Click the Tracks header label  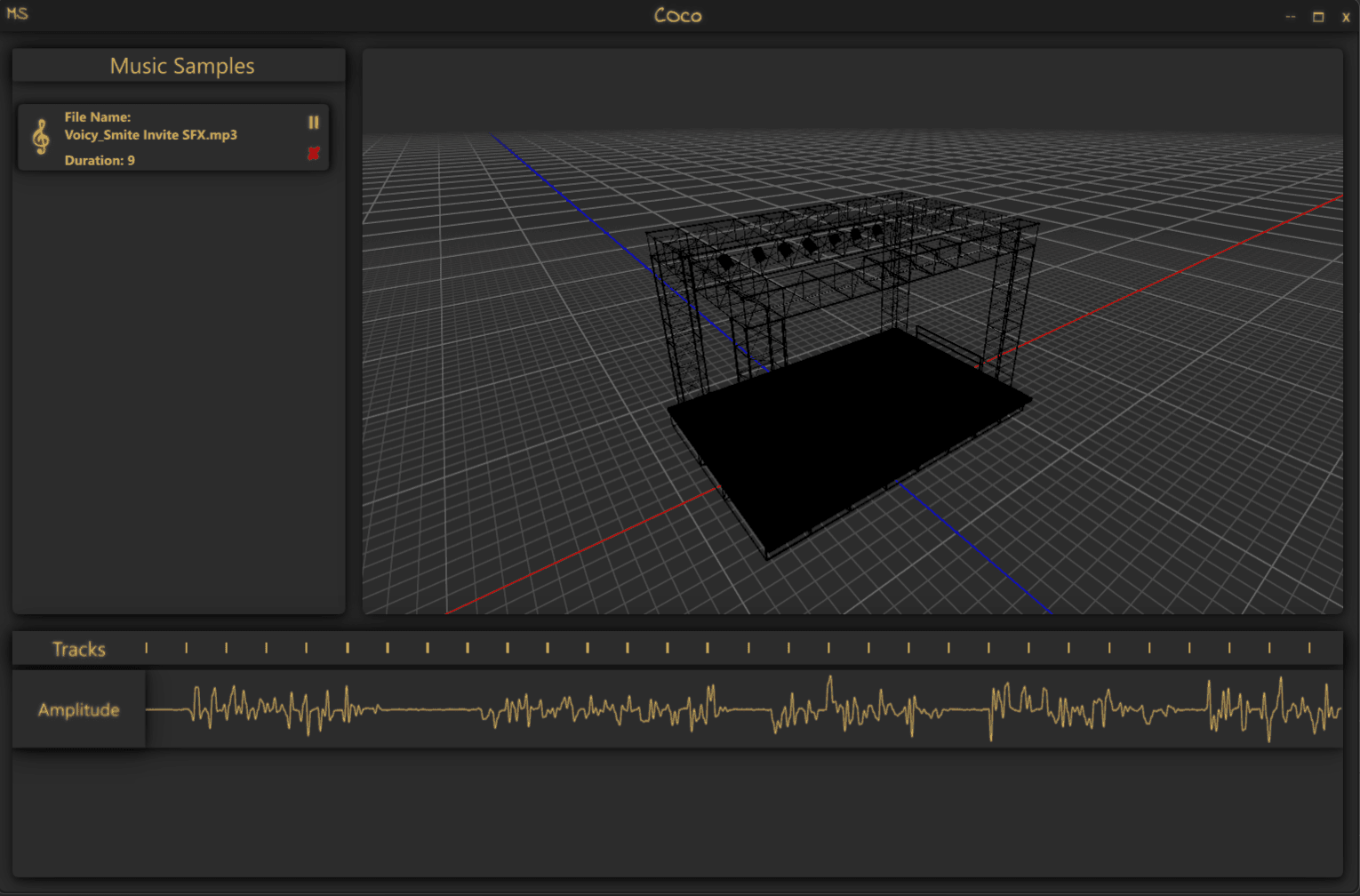(78, 650)
